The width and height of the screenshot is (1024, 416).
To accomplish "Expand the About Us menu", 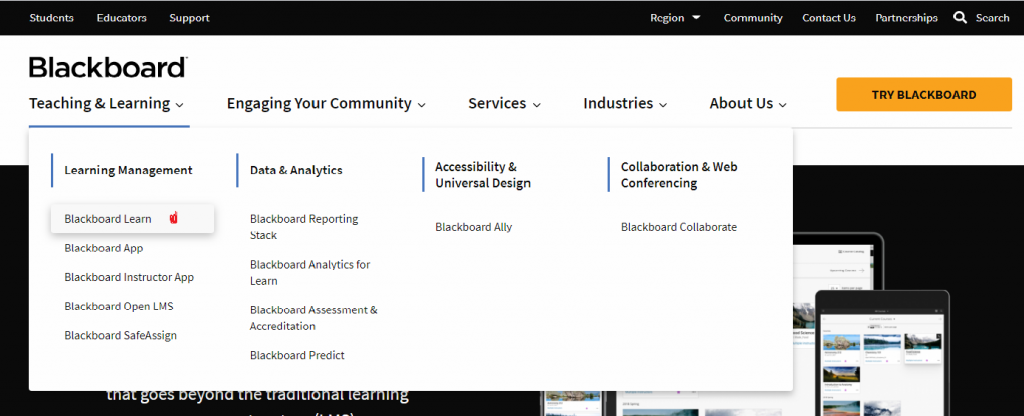I will tap(748, 103).
